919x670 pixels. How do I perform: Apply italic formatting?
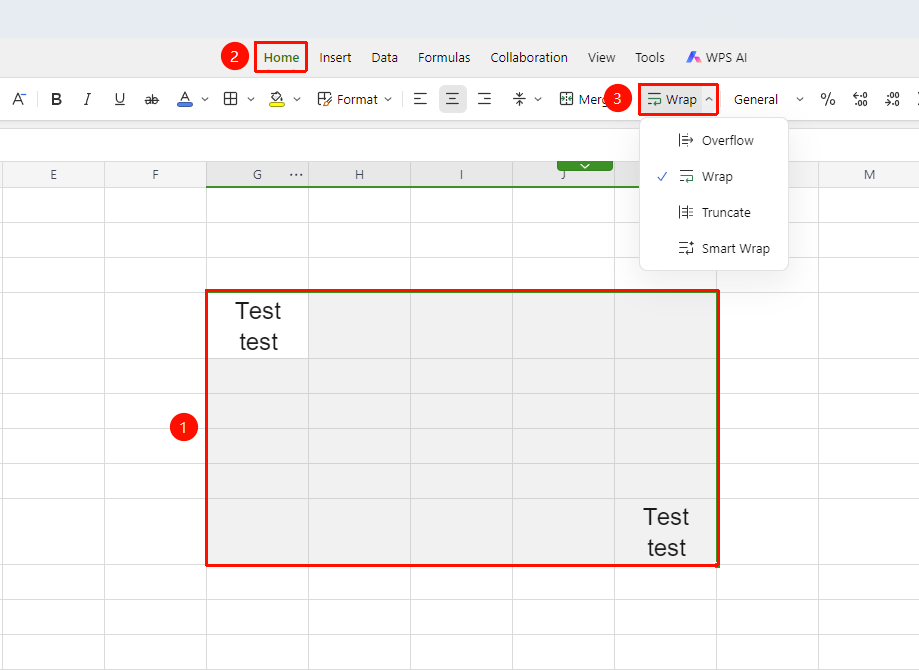click(x=87, y=99)
